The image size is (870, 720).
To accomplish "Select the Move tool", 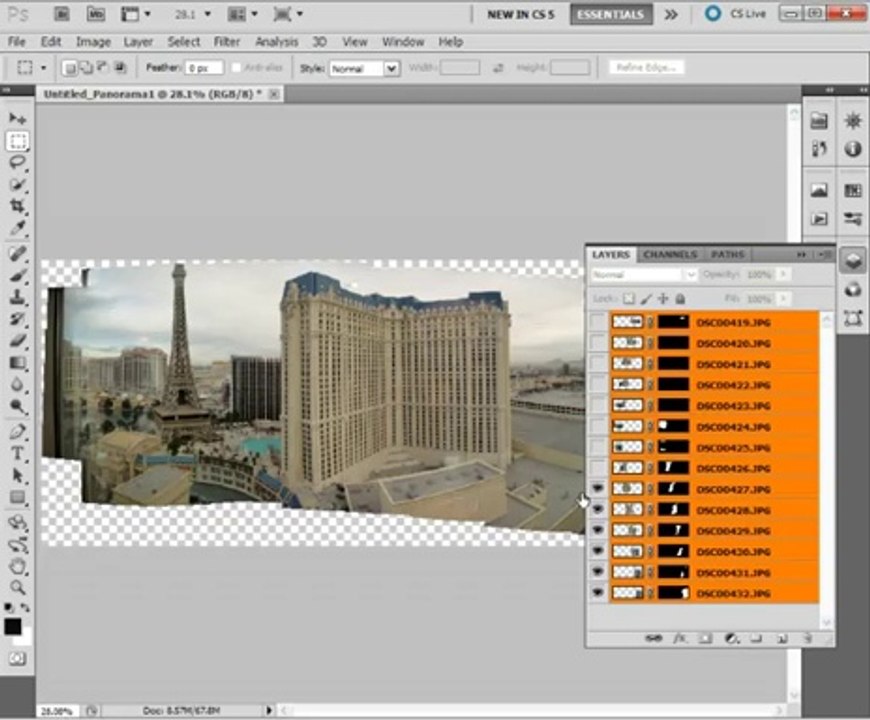I will [x=17, y=118].
